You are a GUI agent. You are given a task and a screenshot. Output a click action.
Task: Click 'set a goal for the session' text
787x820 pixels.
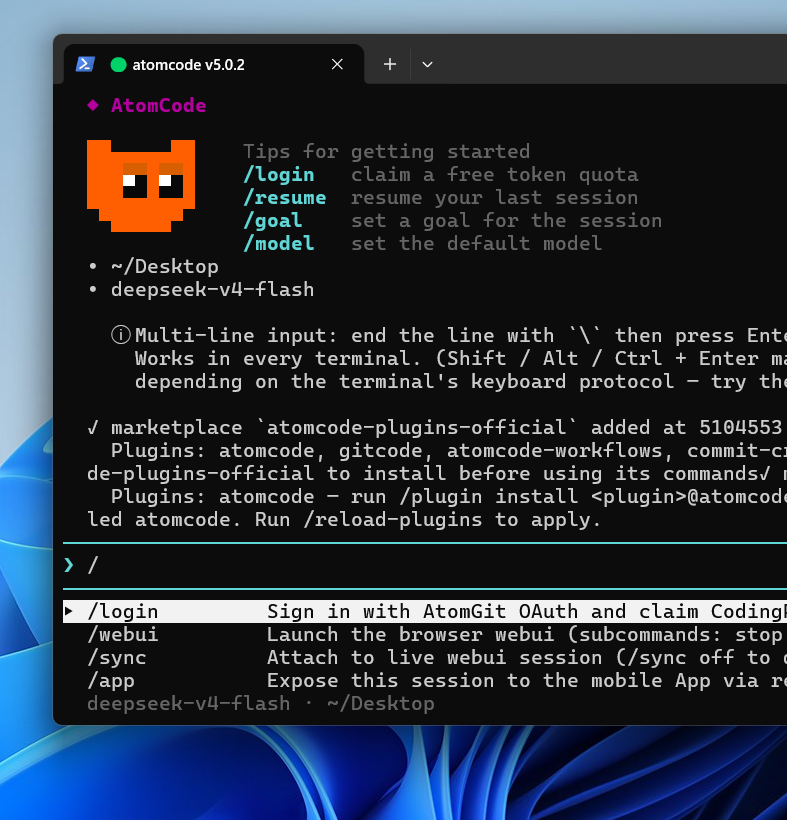pyautogui.click(x=506, y=220)
